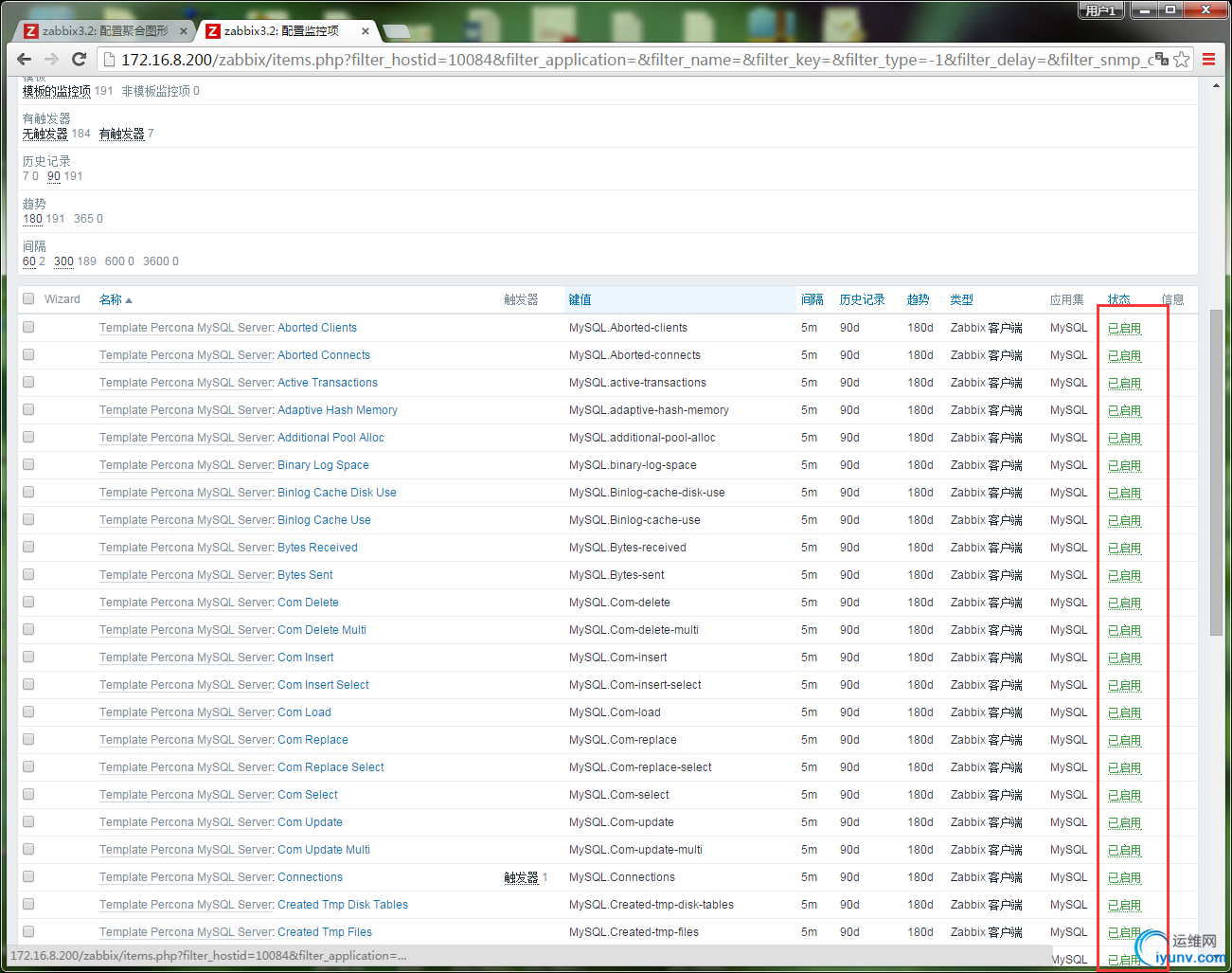Check the Com Select row checkbox

coord(28,794)
